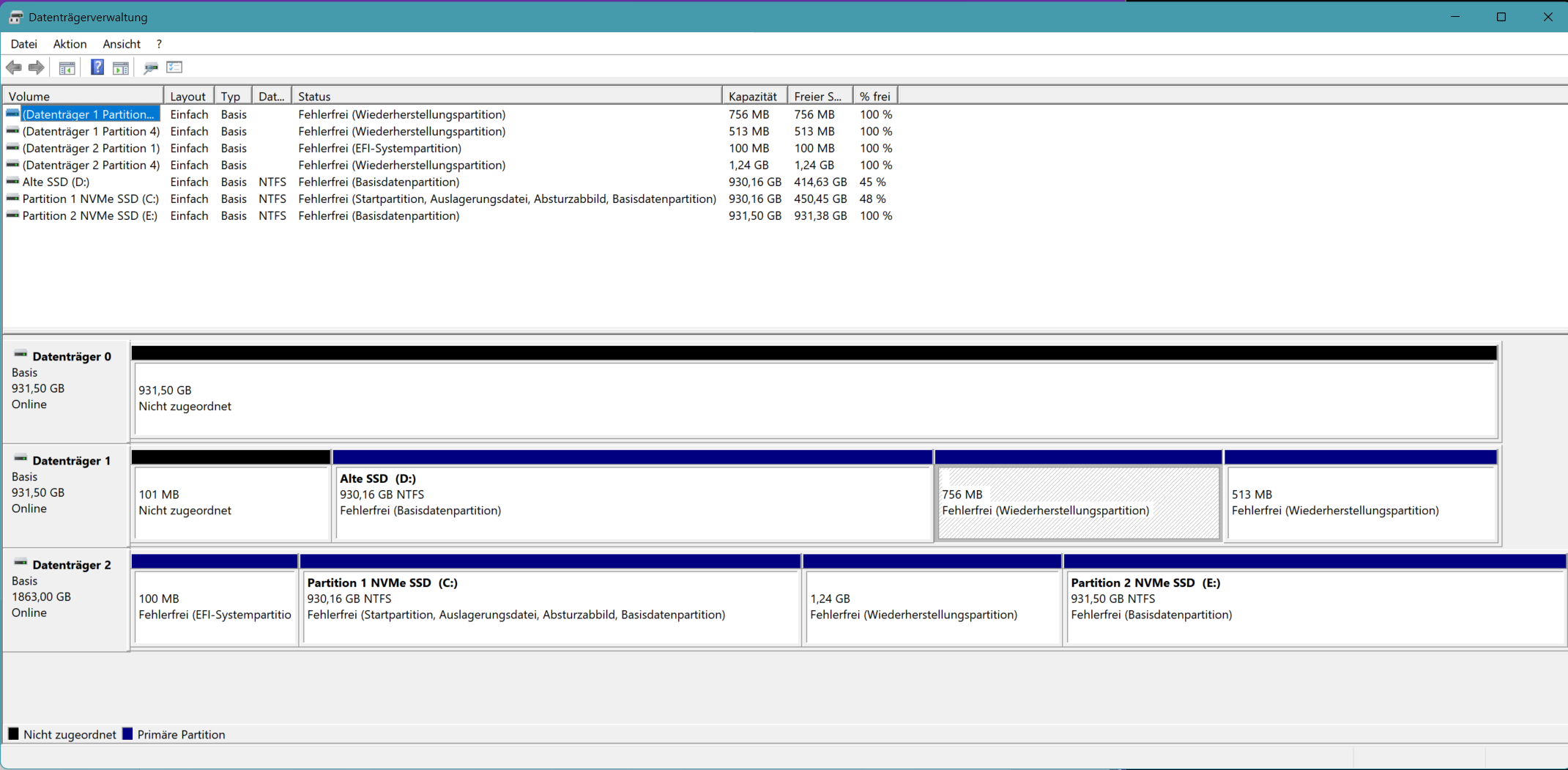The image size is (1568, 770).
Task: Click the 48 % free cell
Action: (872, 199)
